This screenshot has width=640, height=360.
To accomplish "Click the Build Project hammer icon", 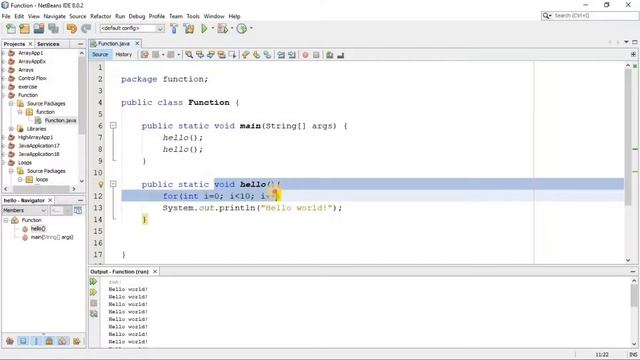I will (x=174, y=29).
